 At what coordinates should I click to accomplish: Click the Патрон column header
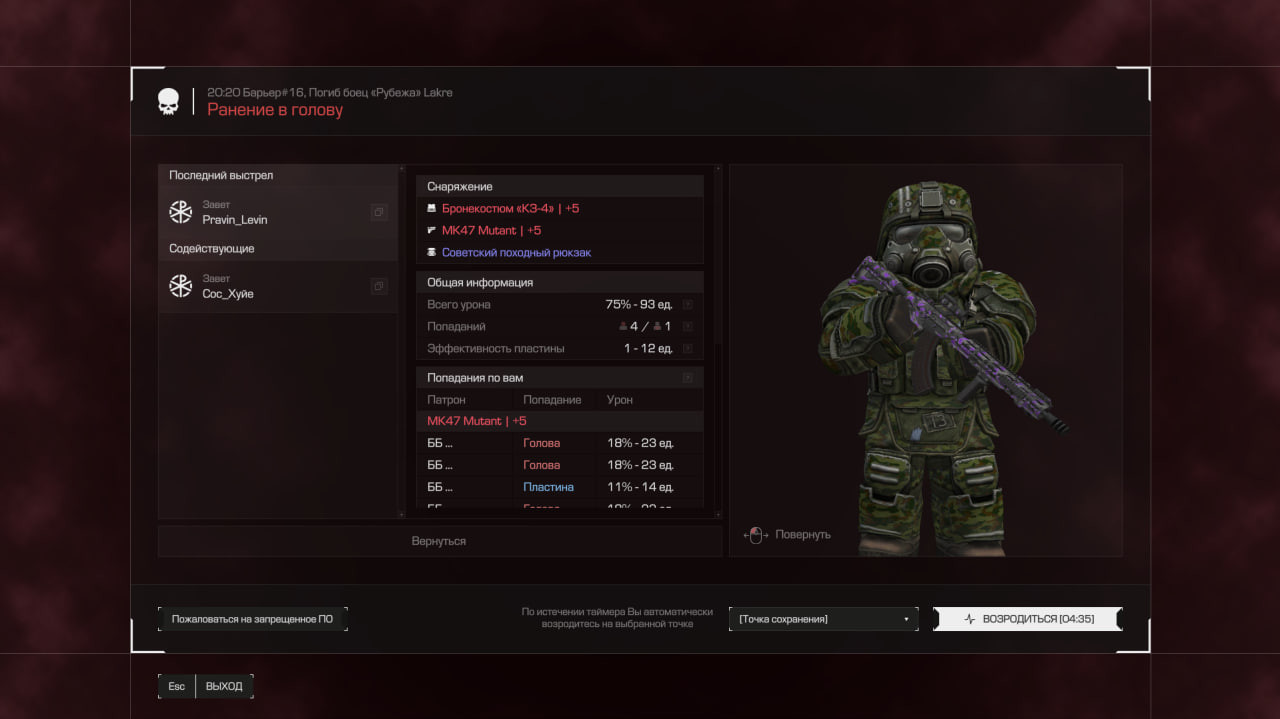click(x=446, y=400)
